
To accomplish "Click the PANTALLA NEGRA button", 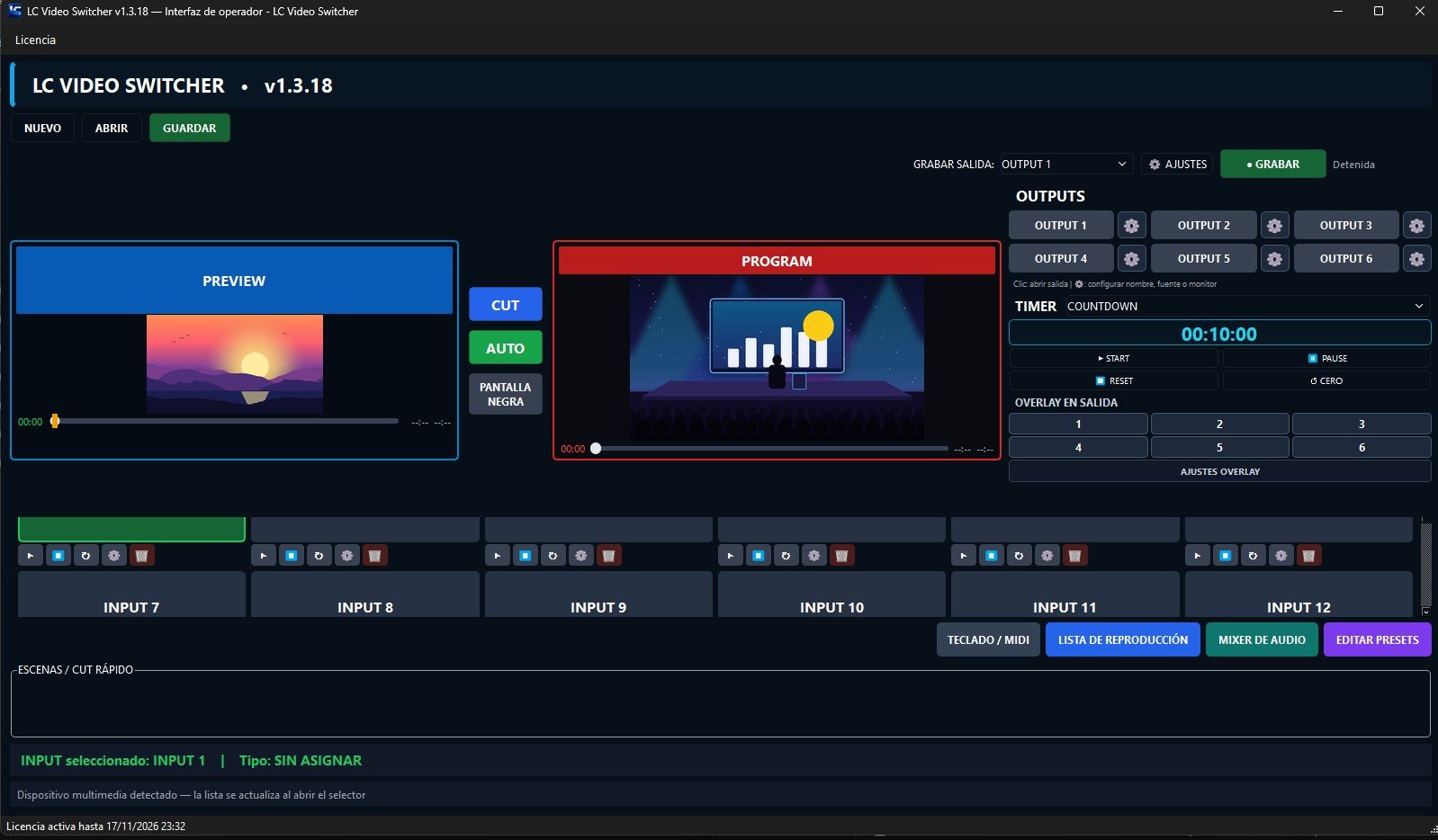I will click(x=505, y=394).
